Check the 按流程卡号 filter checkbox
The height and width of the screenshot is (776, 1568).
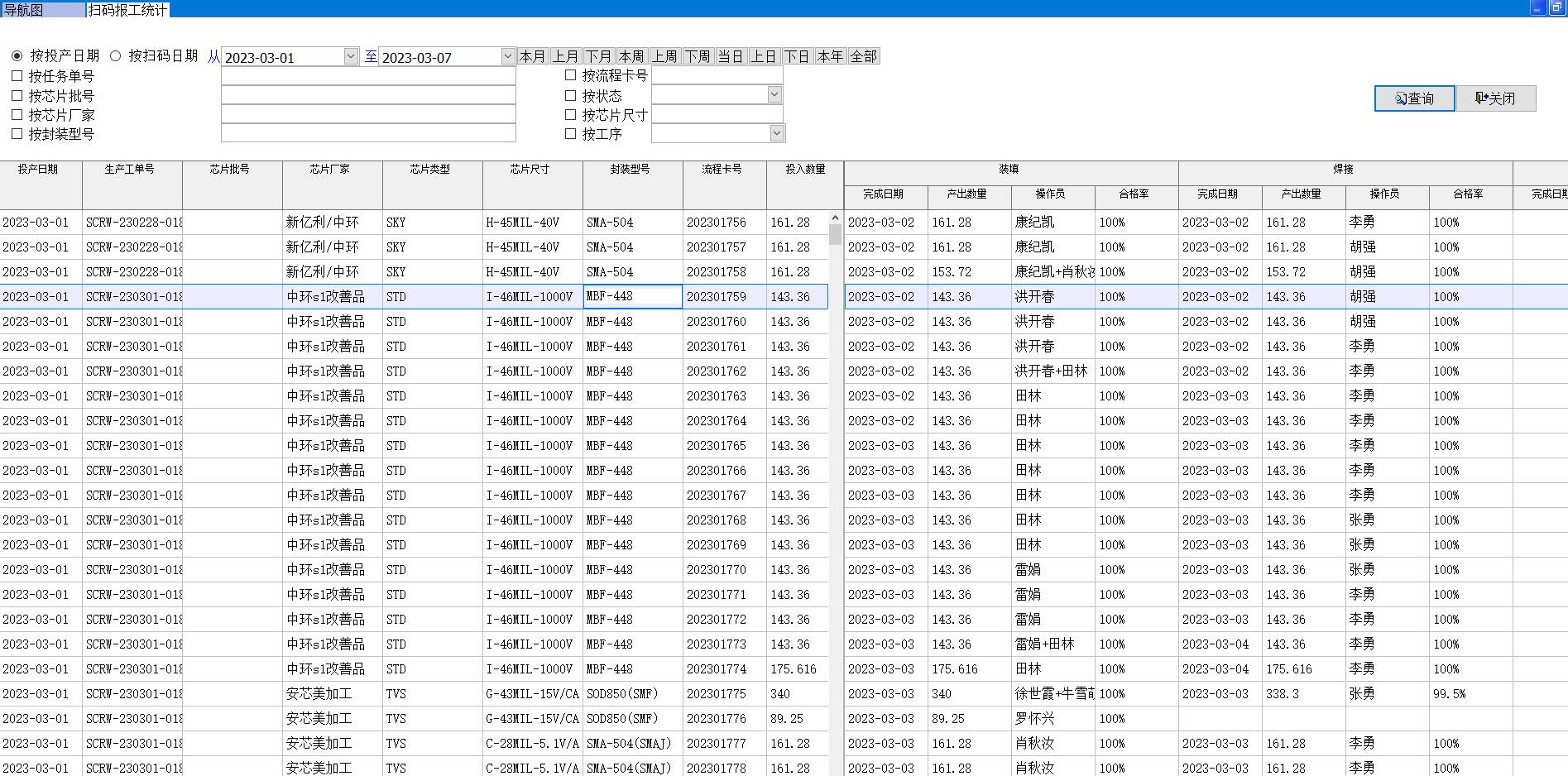point(570,75)
